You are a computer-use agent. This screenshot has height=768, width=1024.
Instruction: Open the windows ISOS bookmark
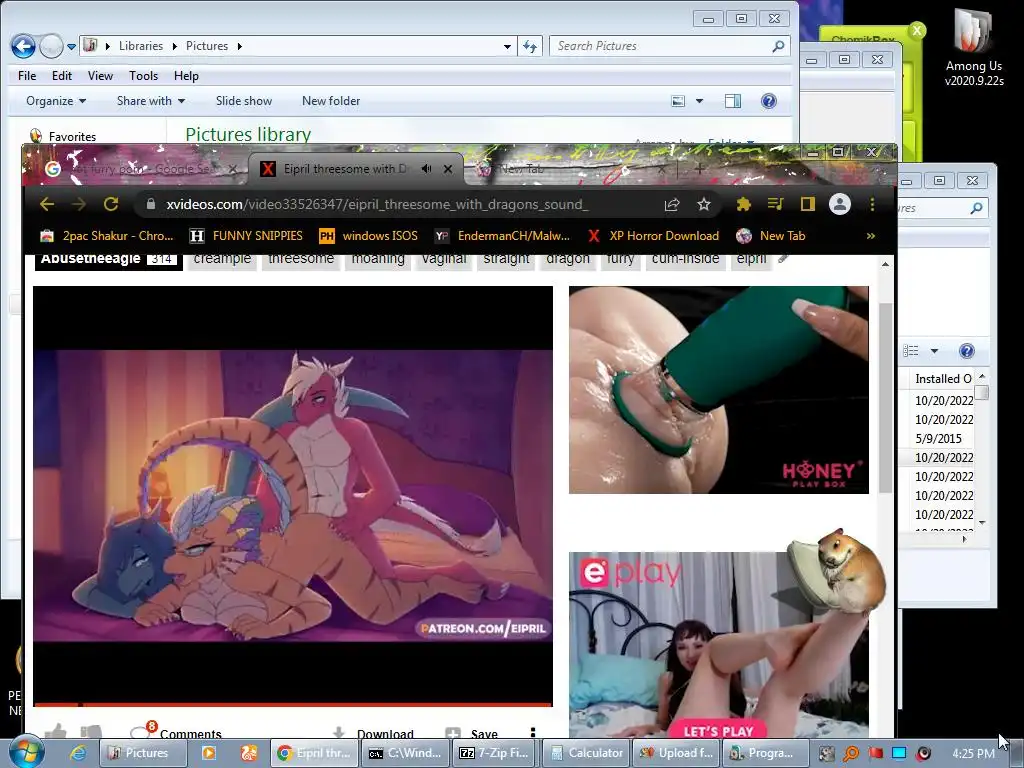pyautogui.click(x=369, y=236)
